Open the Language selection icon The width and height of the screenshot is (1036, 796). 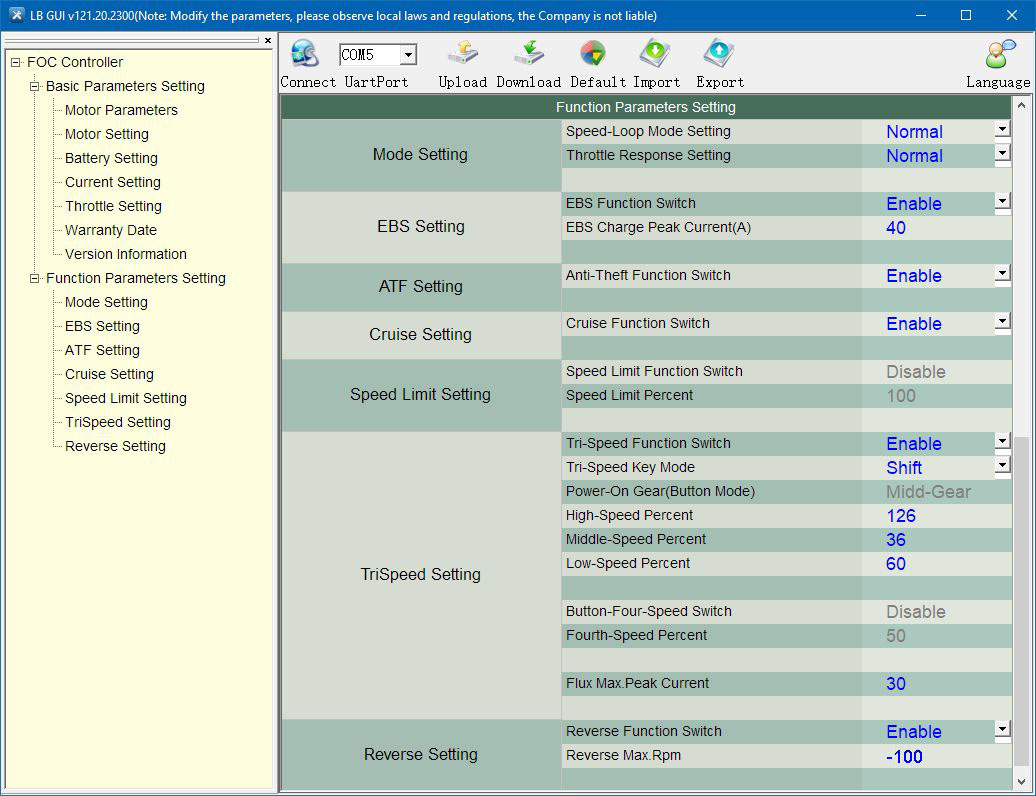[998, 54]
